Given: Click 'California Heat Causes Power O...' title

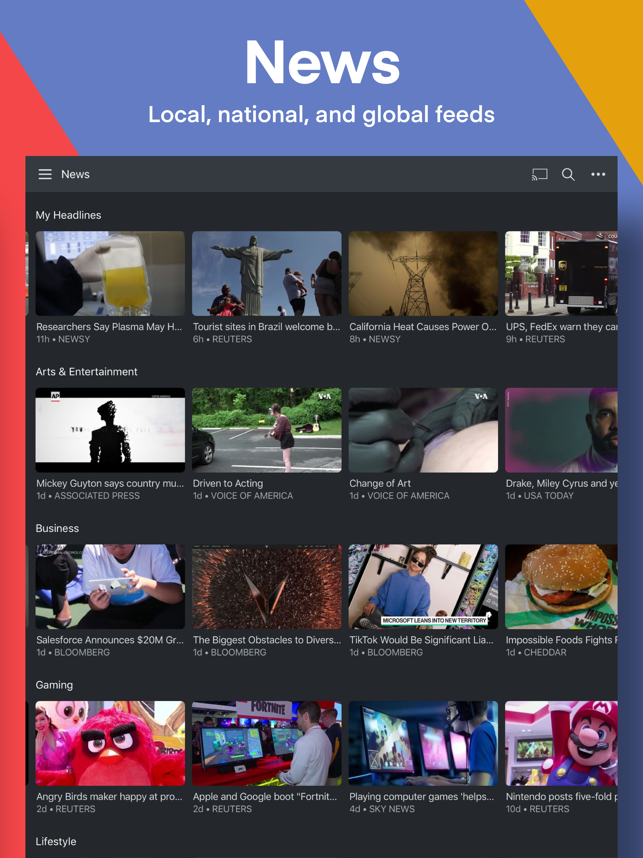Looking at the screenshot, I should point(423,327).
